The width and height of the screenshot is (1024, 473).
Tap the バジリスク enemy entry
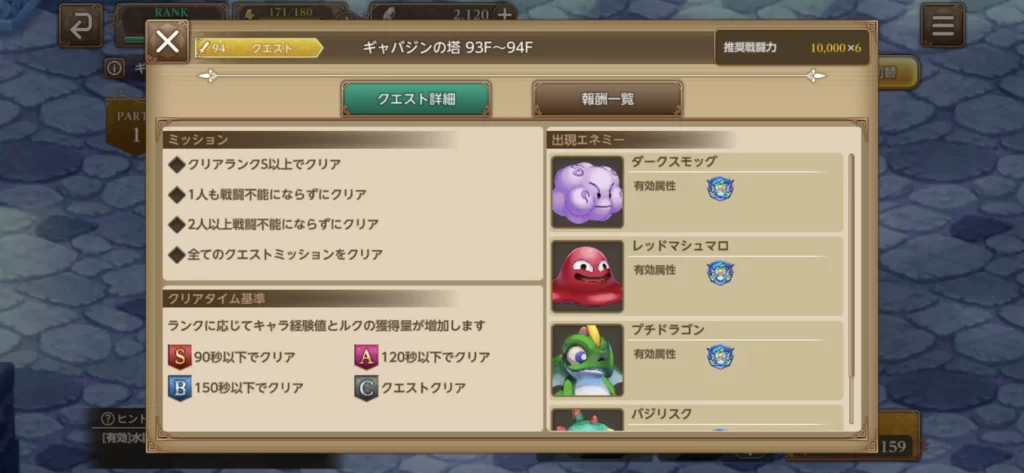point(697,418)
